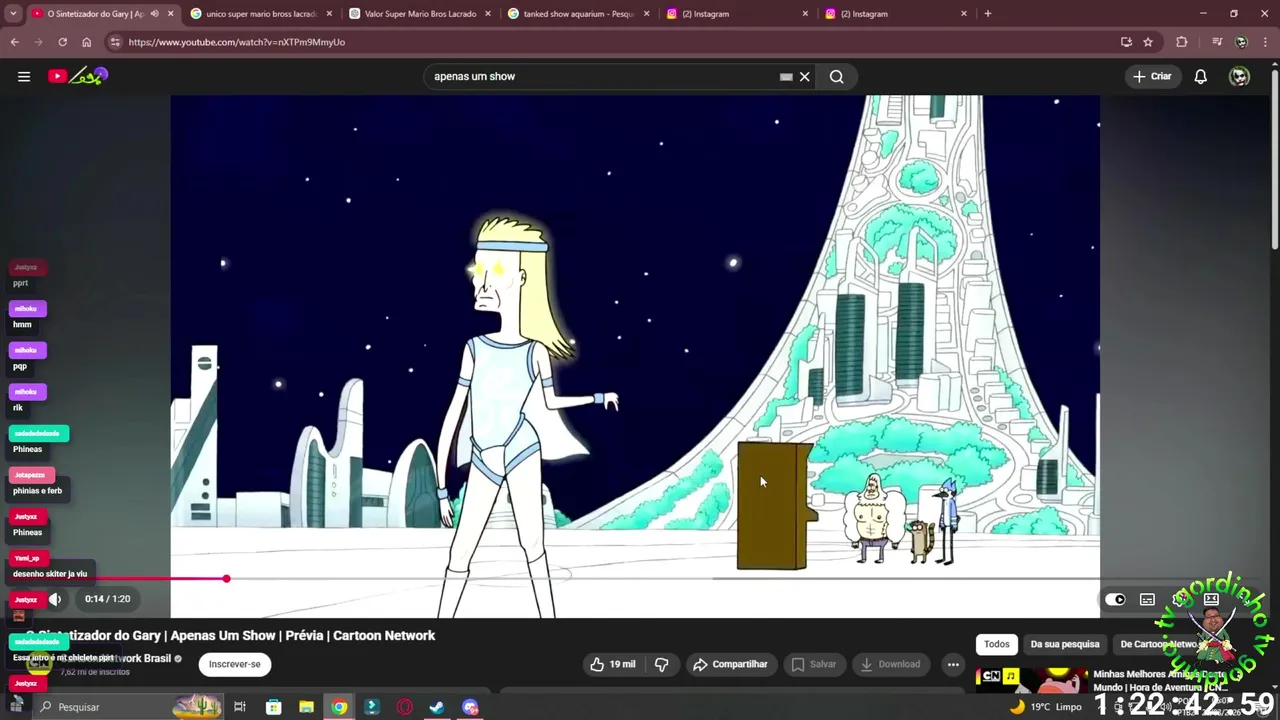Open the more actions ellipsis menu
Image resolution: width=1280 pixels, height=720 pixels.
click(x=953, y=664)
